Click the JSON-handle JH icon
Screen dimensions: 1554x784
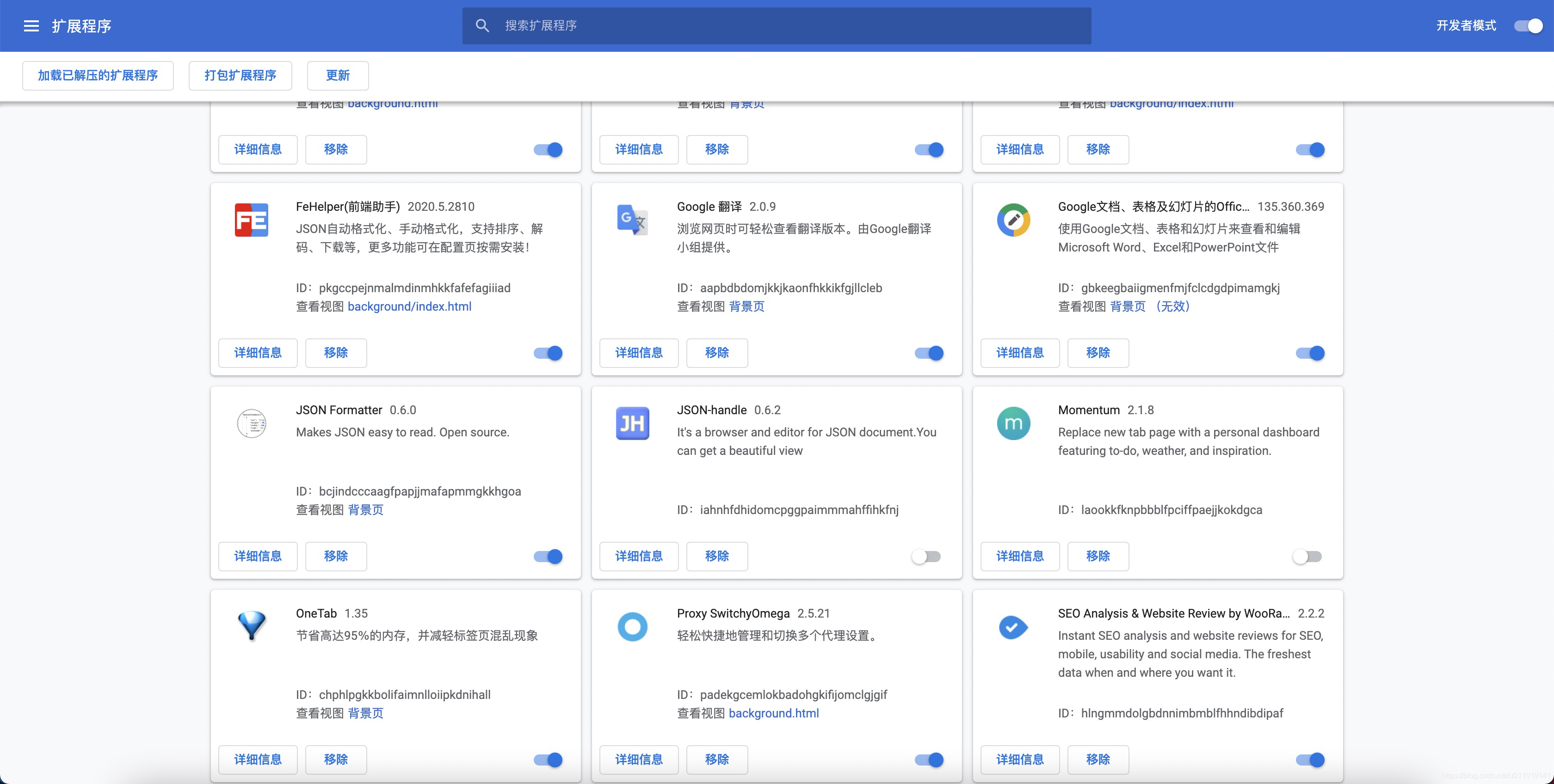[632, 423]
